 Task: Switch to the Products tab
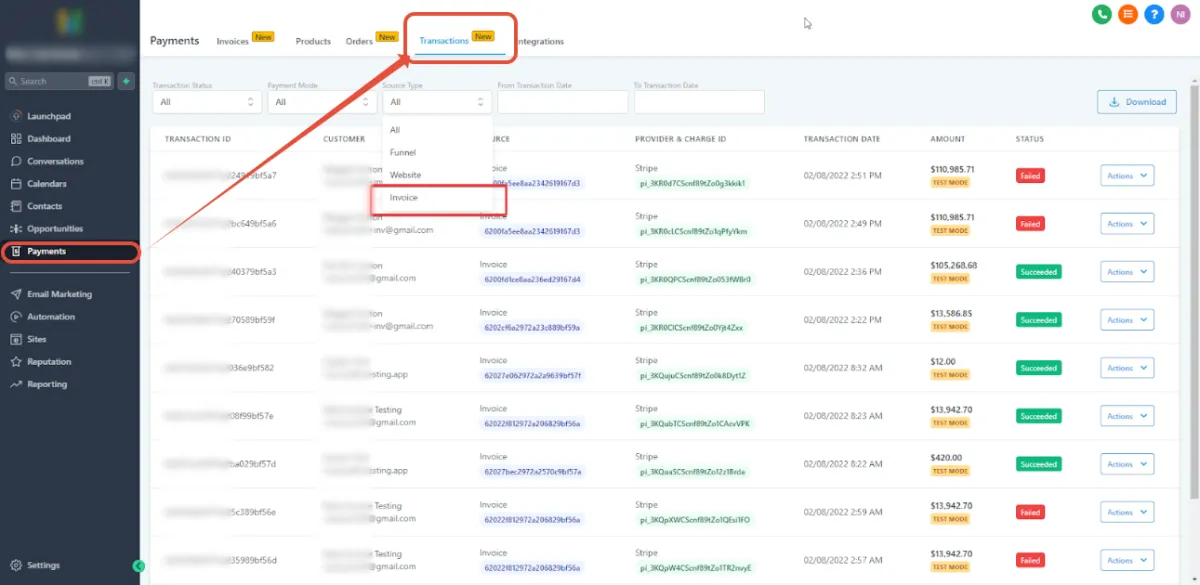tap(313, 41)
